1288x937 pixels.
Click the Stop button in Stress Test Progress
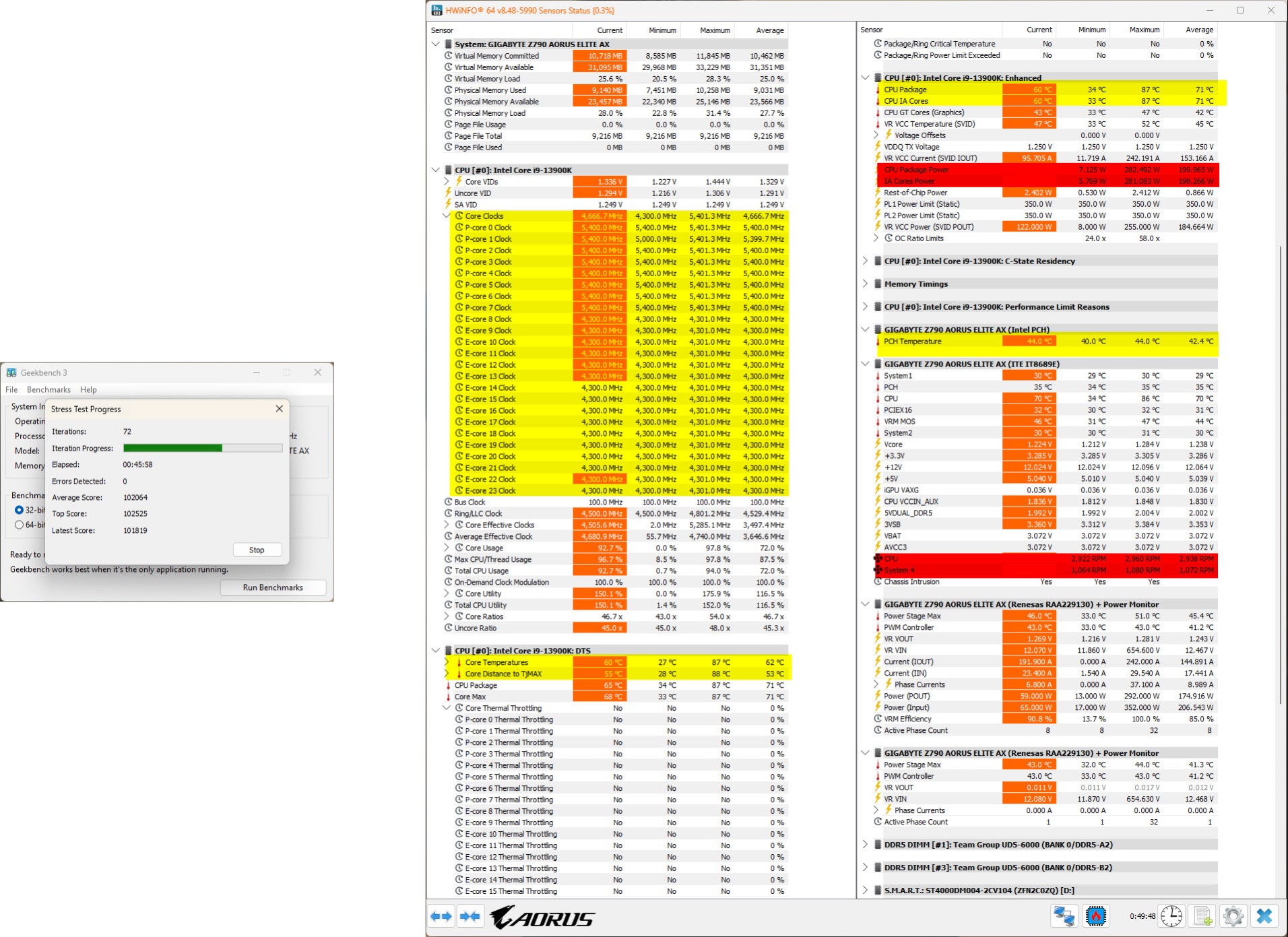point(257,550)
